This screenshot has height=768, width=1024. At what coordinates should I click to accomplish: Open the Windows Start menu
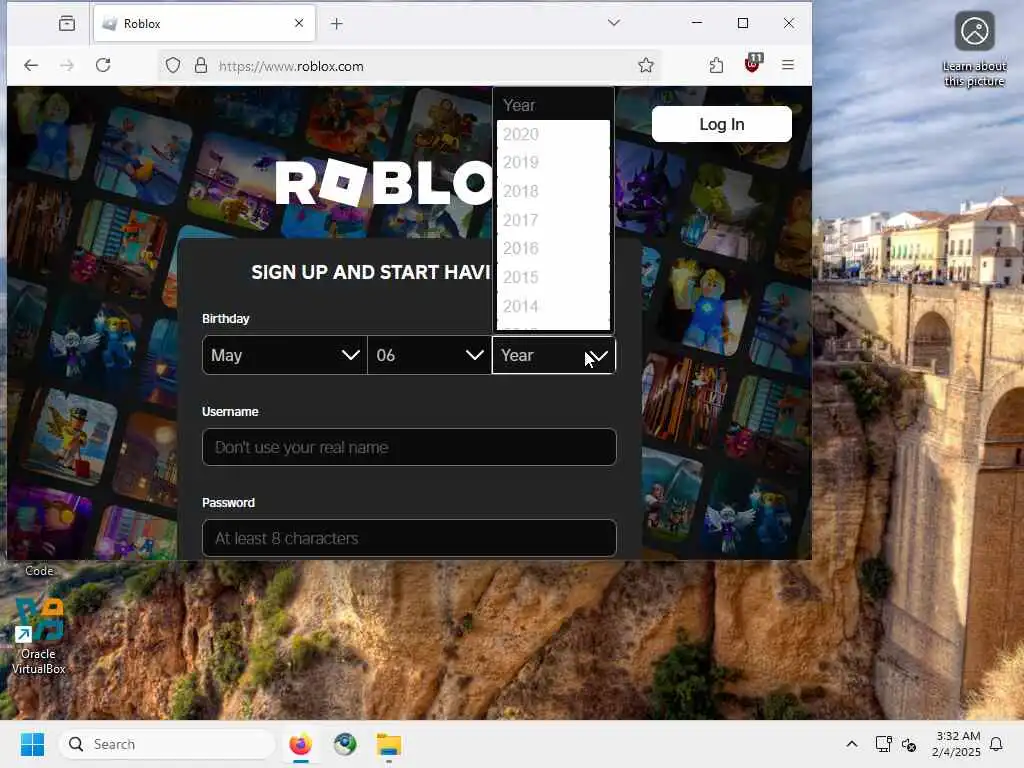pyautogui.click(x=32, y=744)
